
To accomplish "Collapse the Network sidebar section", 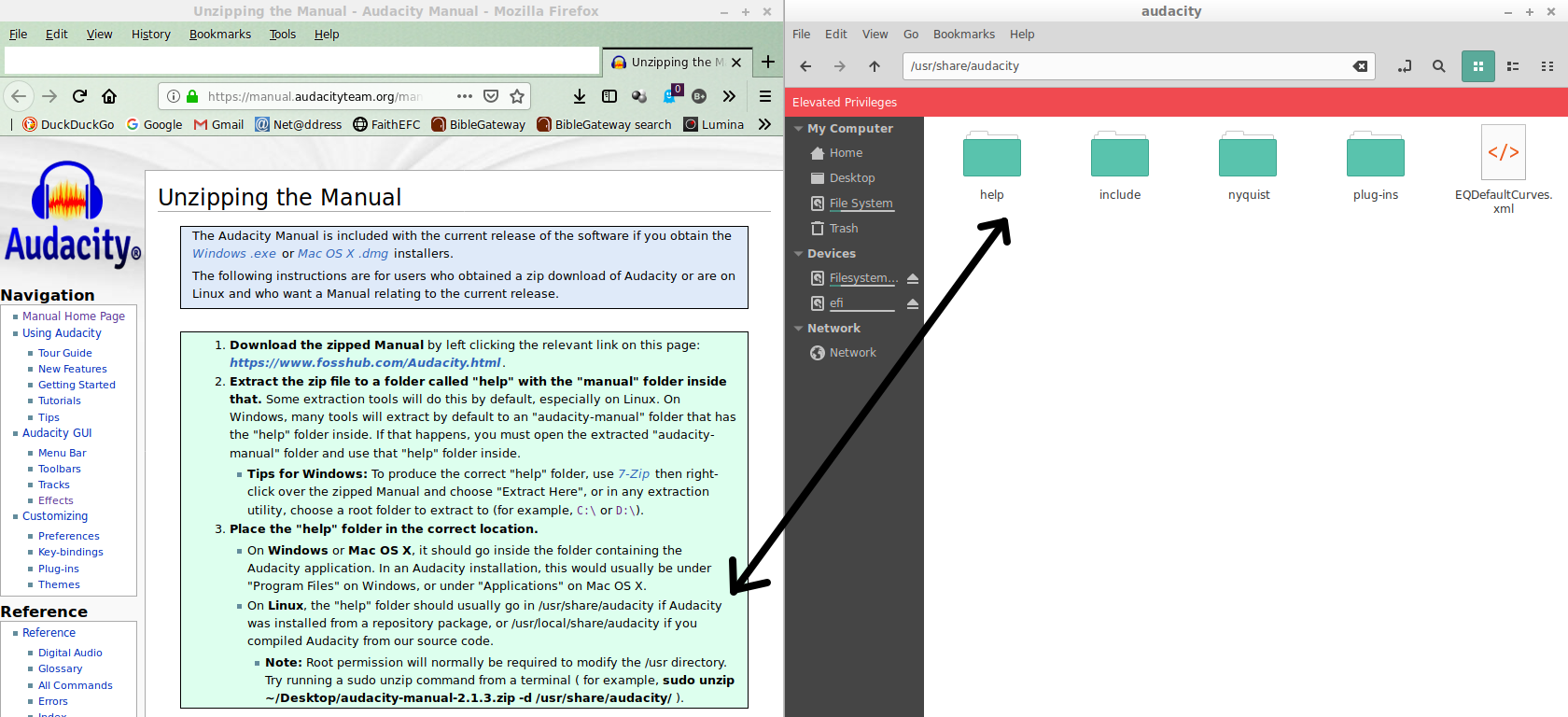I will [799, 329].
